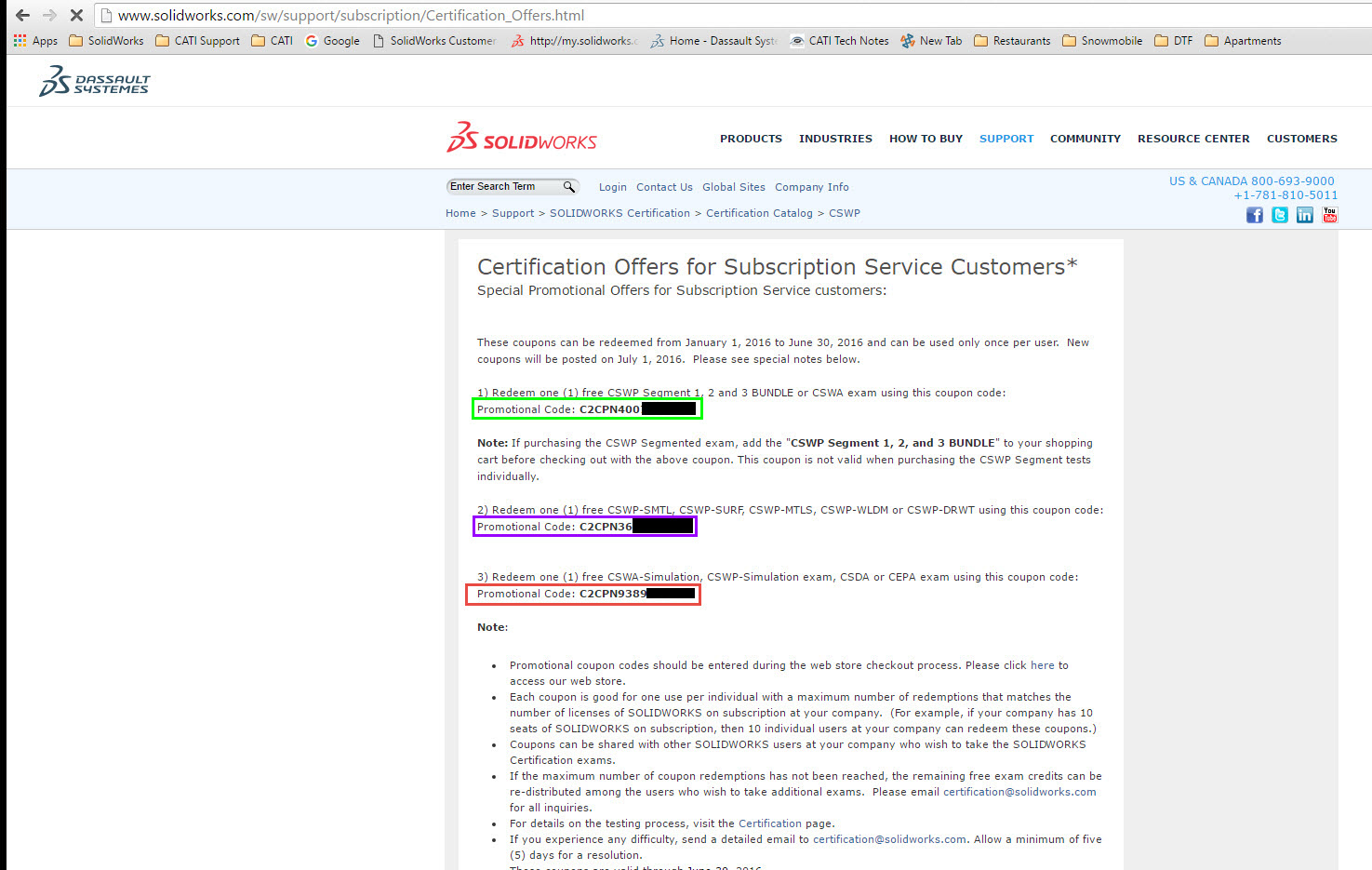Click the Enter Search Term field
The width and height of the screenshot is (1372, 870).
coord(505,187)
